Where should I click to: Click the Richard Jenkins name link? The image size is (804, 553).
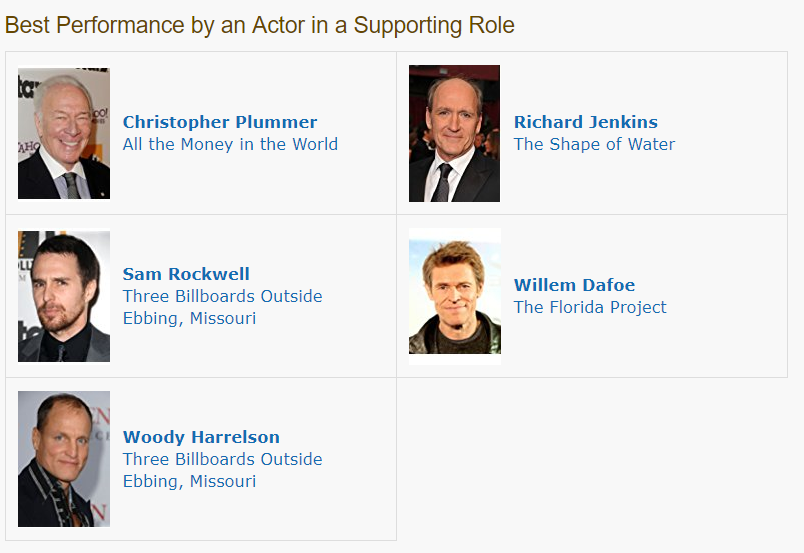pyautogui.click(x=586, y=122)
